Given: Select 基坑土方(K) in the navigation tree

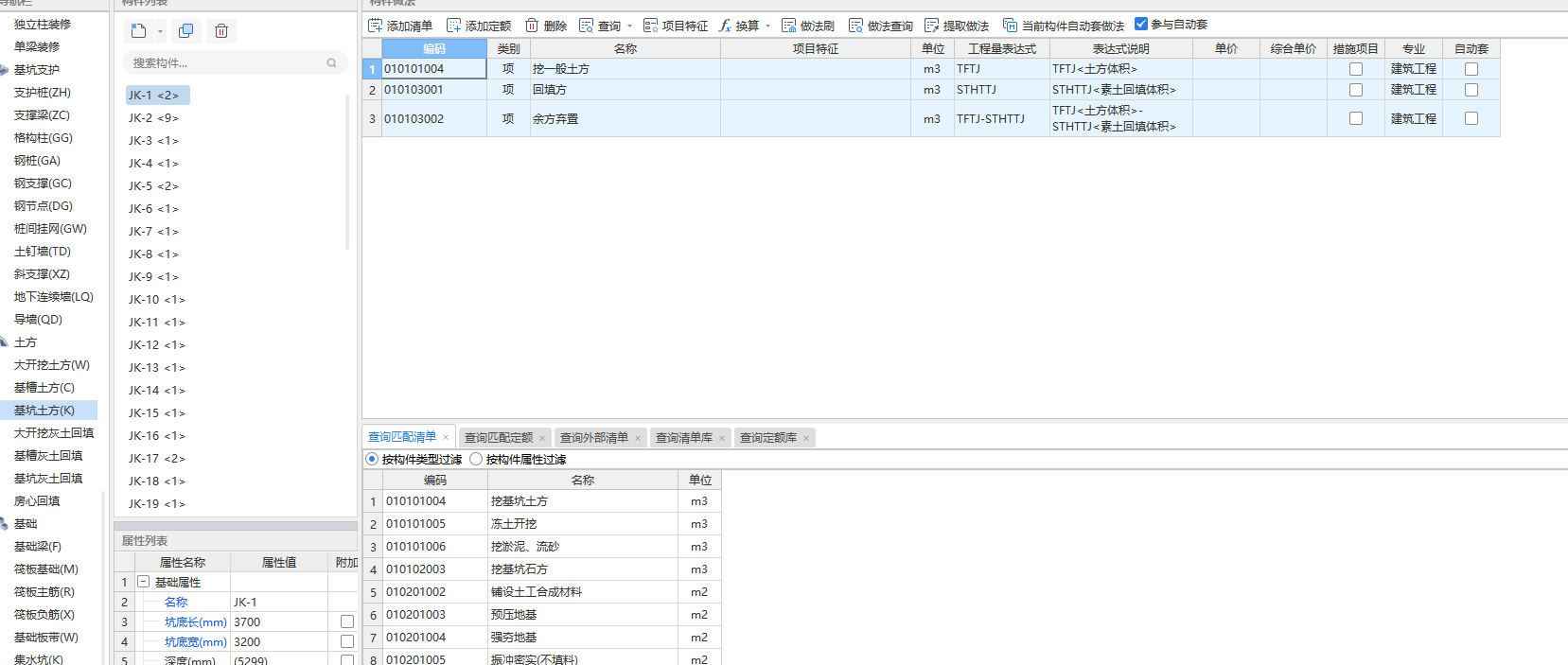Looking at the screenshot, I should [x=44, y=411].
